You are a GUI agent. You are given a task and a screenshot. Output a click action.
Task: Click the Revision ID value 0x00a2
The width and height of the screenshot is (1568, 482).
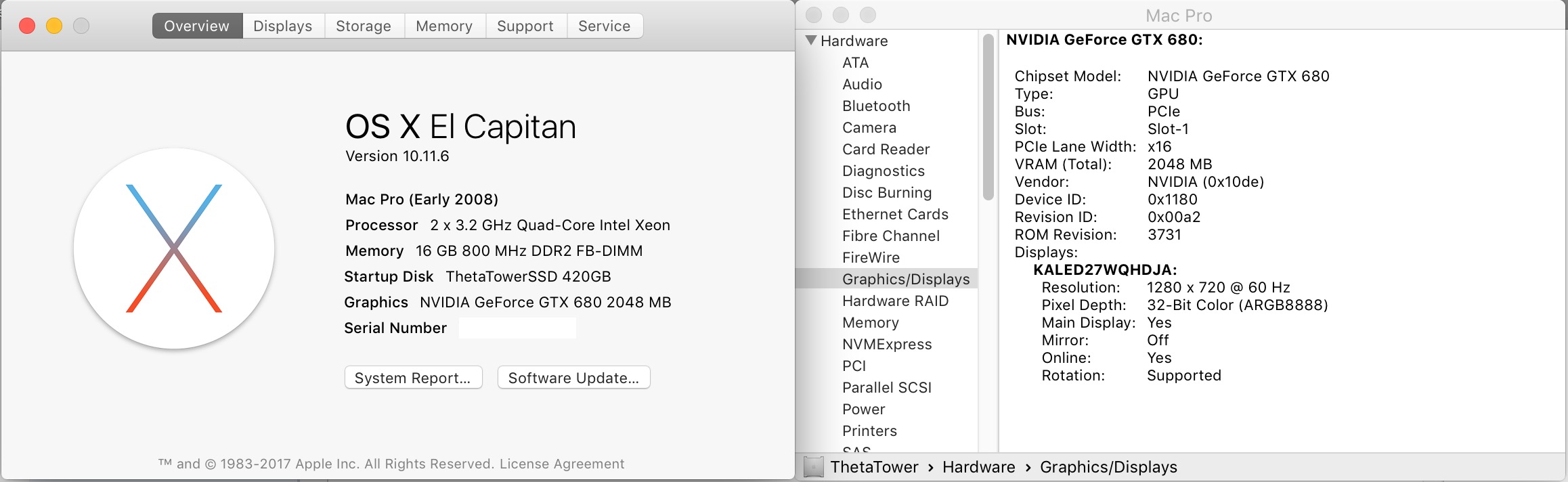pos(1174,217)
